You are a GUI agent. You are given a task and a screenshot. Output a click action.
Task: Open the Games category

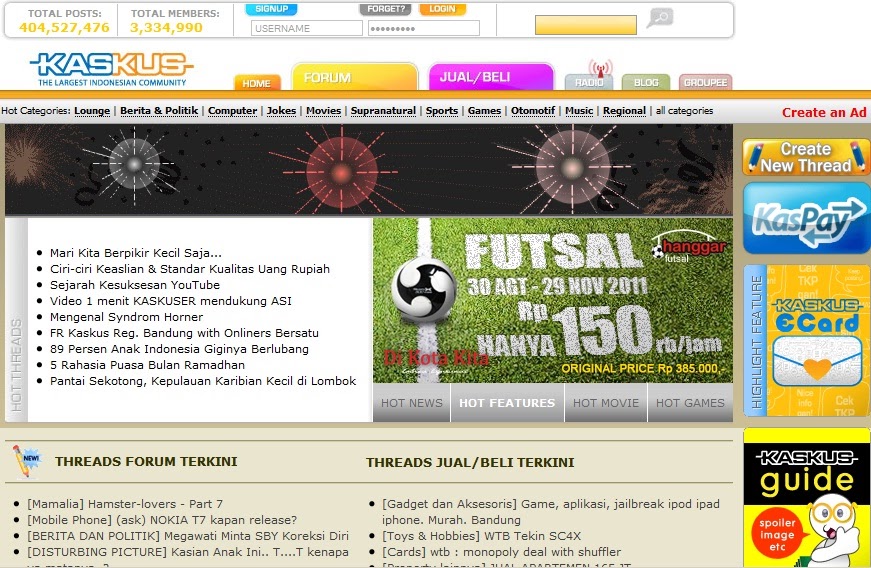pyautogui.click(x=484, y=111)
